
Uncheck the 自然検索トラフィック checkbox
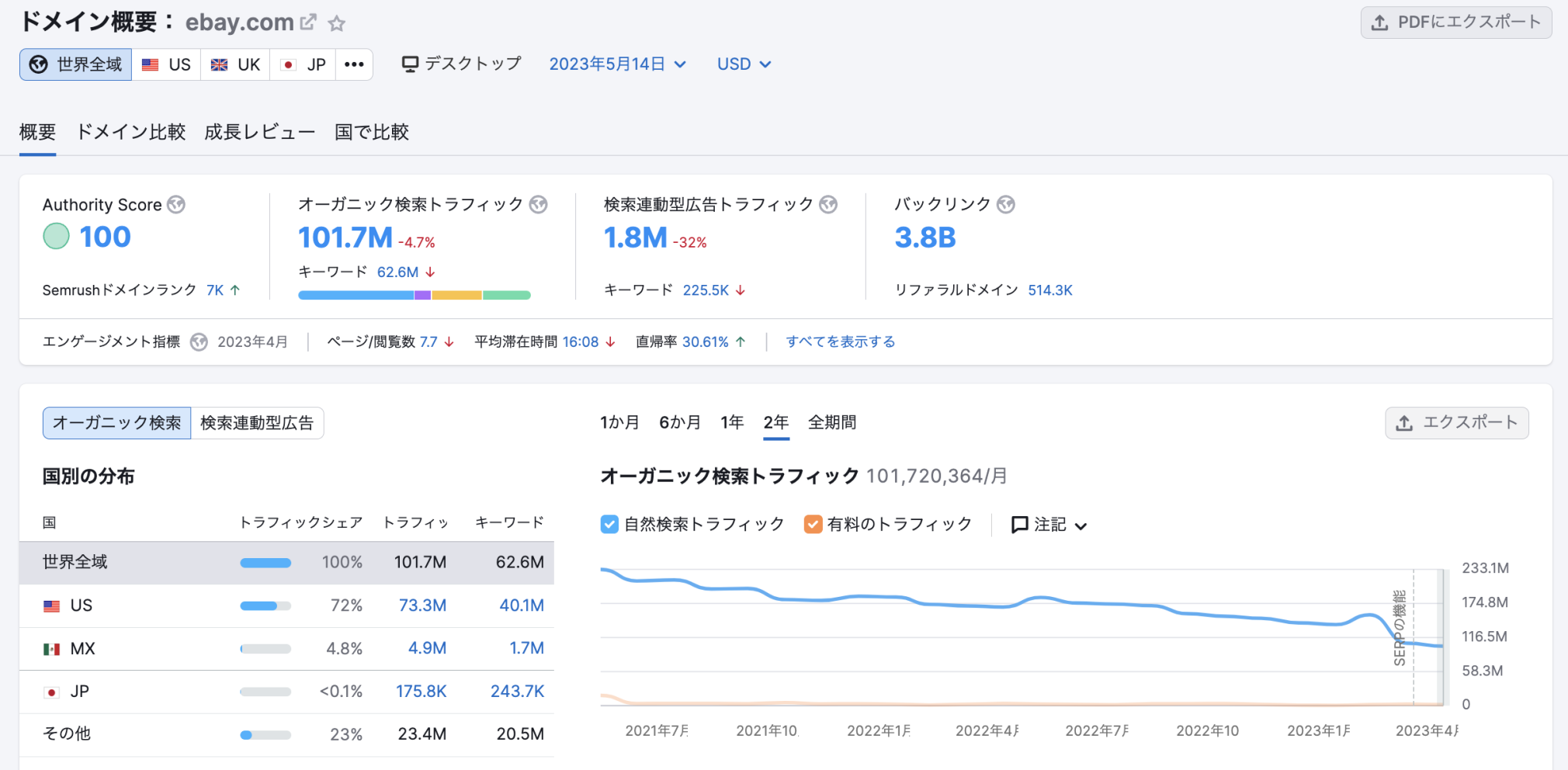(x=609, y=524)
